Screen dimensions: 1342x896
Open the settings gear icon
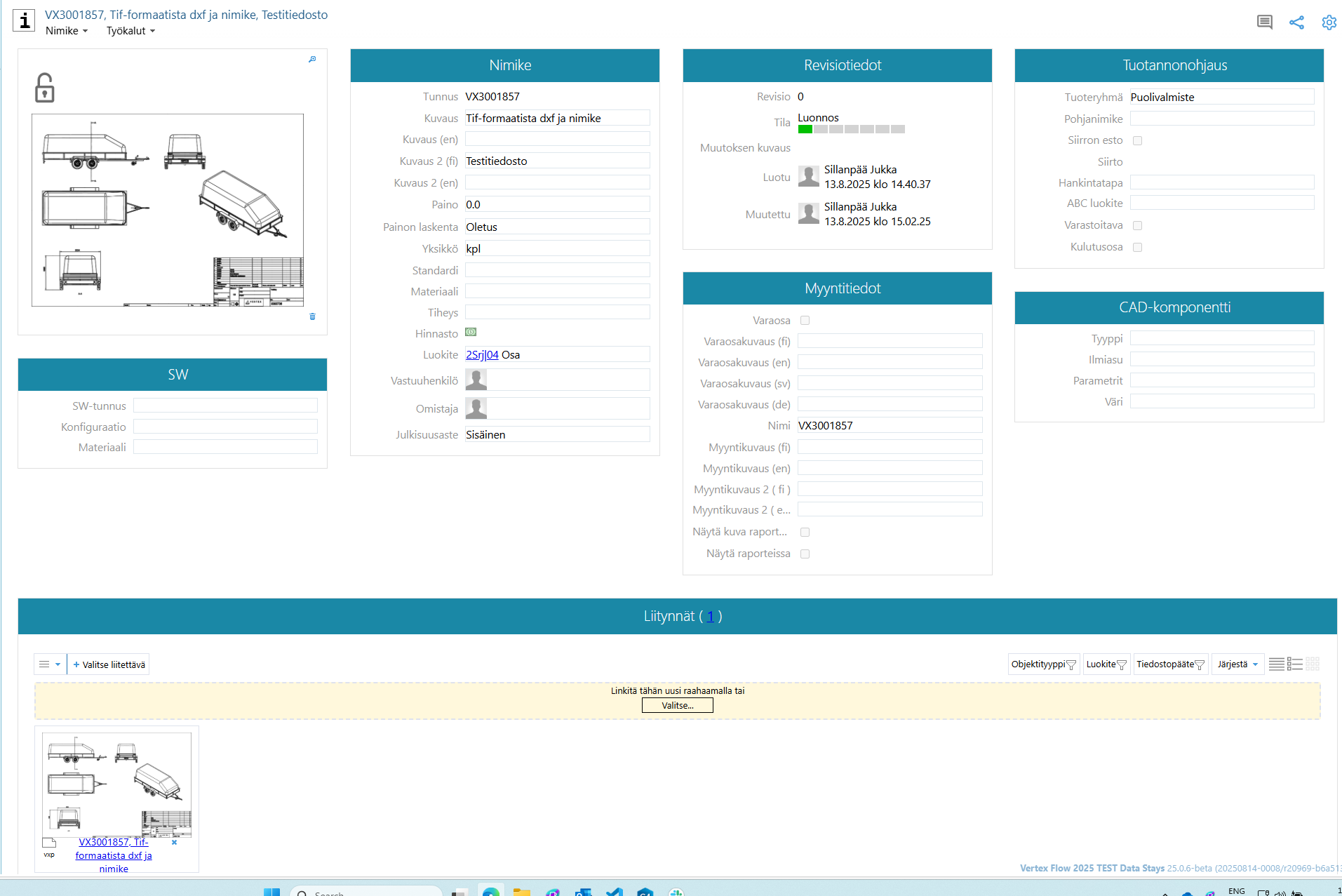pos(1329,22)
